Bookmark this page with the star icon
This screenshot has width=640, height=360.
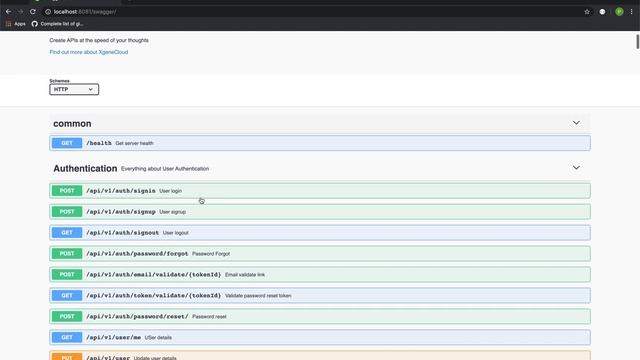point(587,12)
